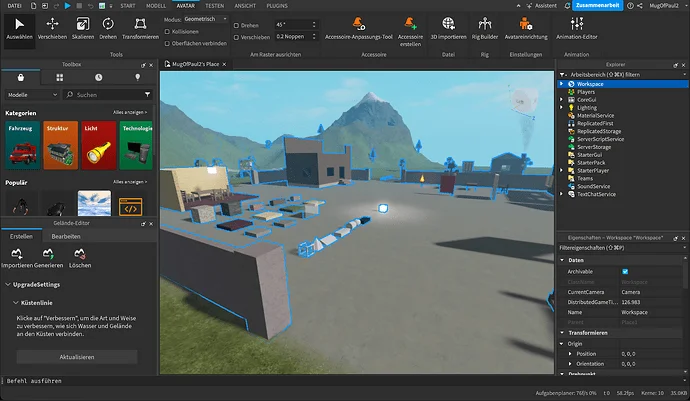The height and width of the screenshot is (401, 690).
Task: Collapse the Transformieren properties section
Action: pos(562,333)
